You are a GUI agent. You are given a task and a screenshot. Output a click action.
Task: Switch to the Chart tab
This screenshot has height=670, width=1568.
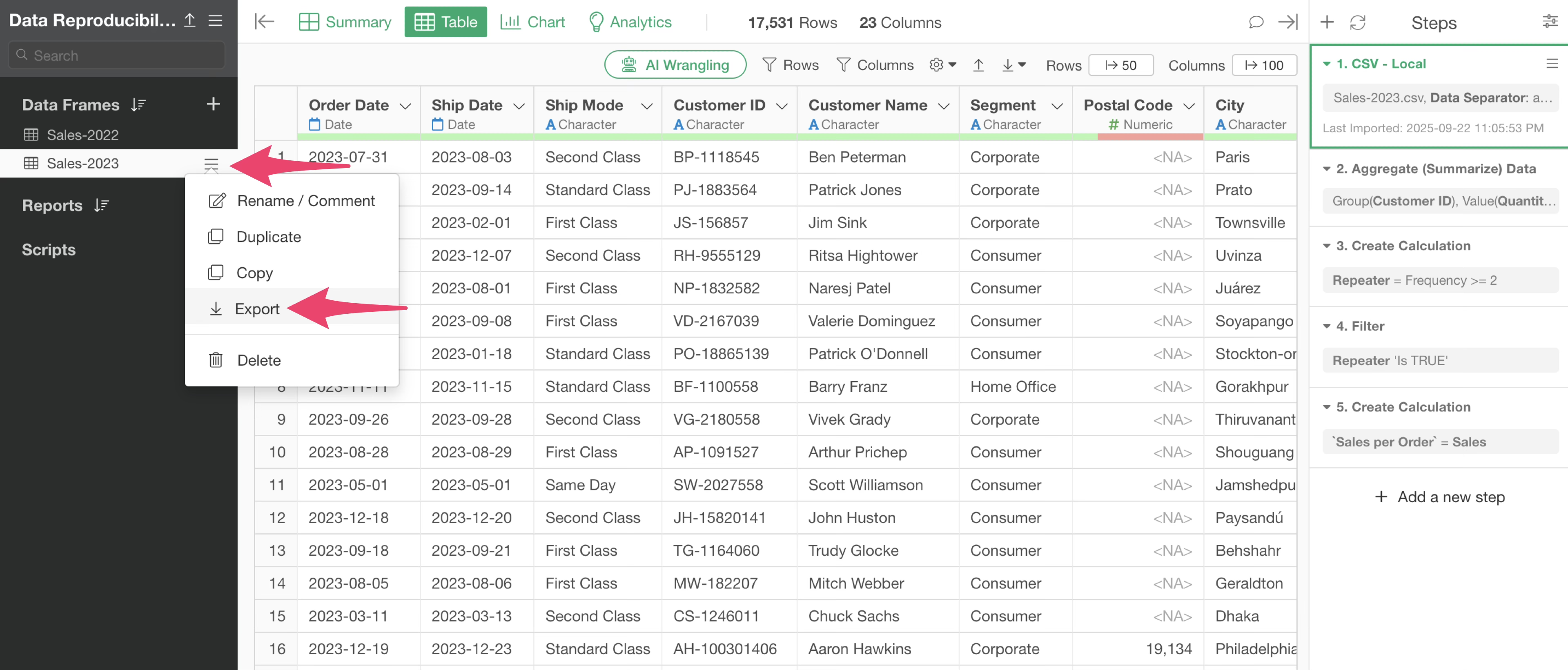[532, 22]
